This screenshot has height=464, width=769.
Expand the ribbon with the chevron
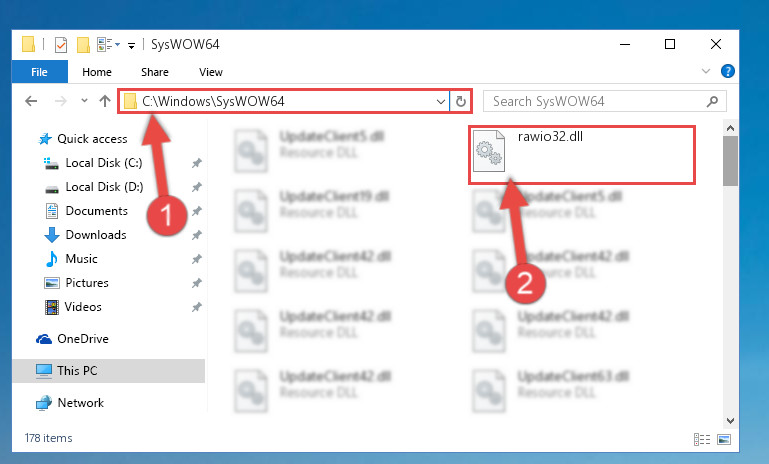(x=706, y=71)
